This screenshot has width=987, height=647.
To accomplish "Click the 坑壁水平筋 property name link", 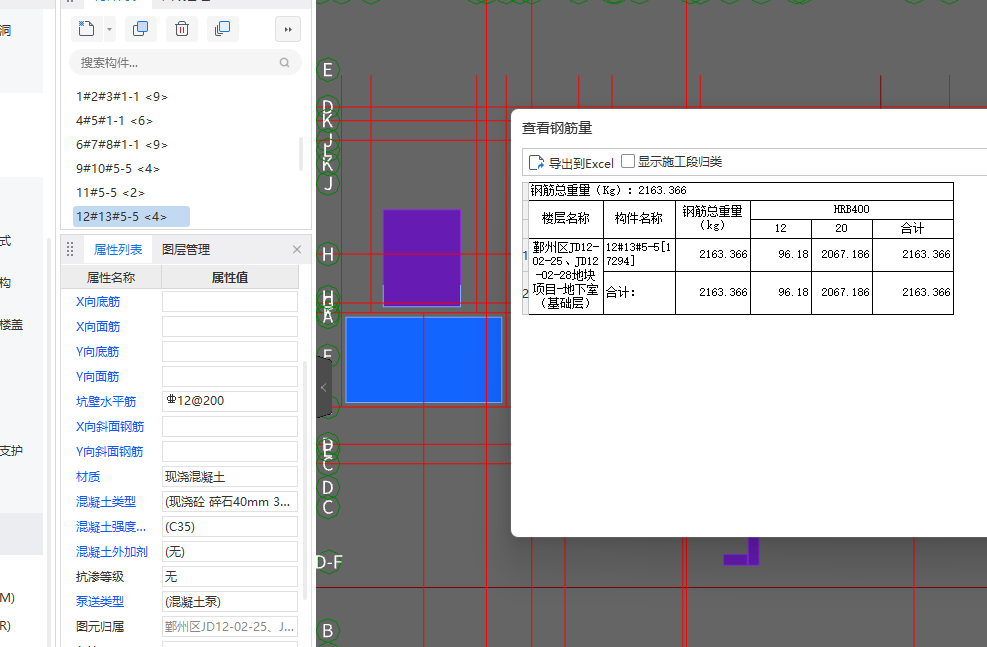I will click(x=106, y=402).
